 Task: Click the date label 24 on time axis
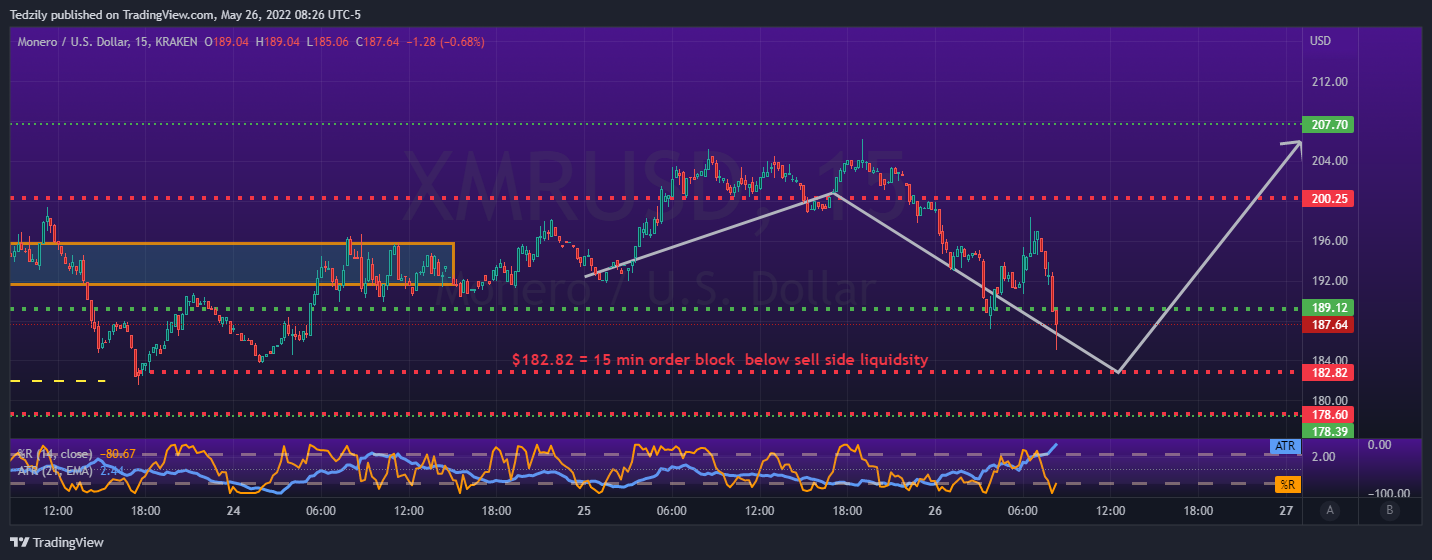233,511
